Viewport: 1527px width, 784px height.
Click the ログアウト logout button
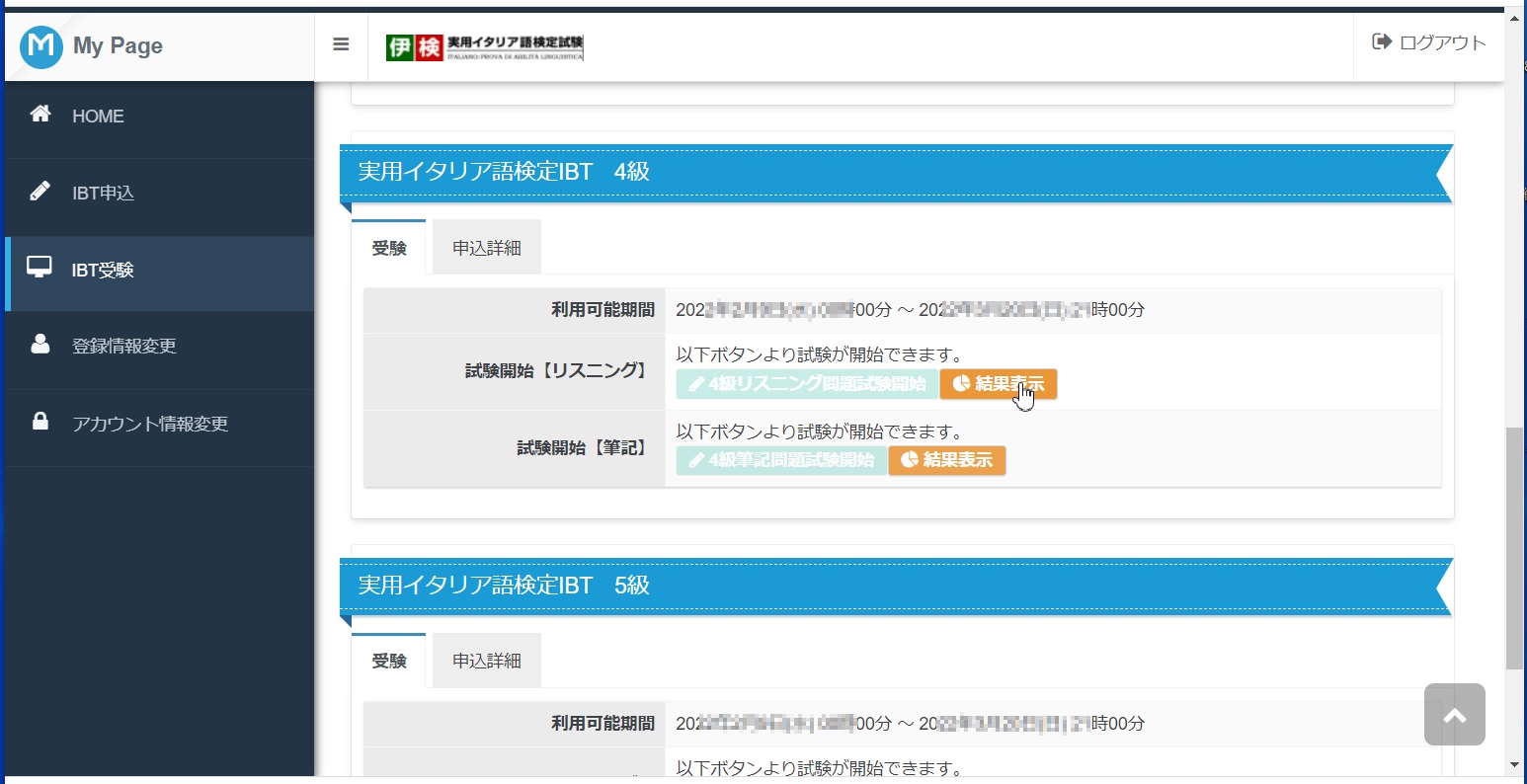coord(1429,42)
